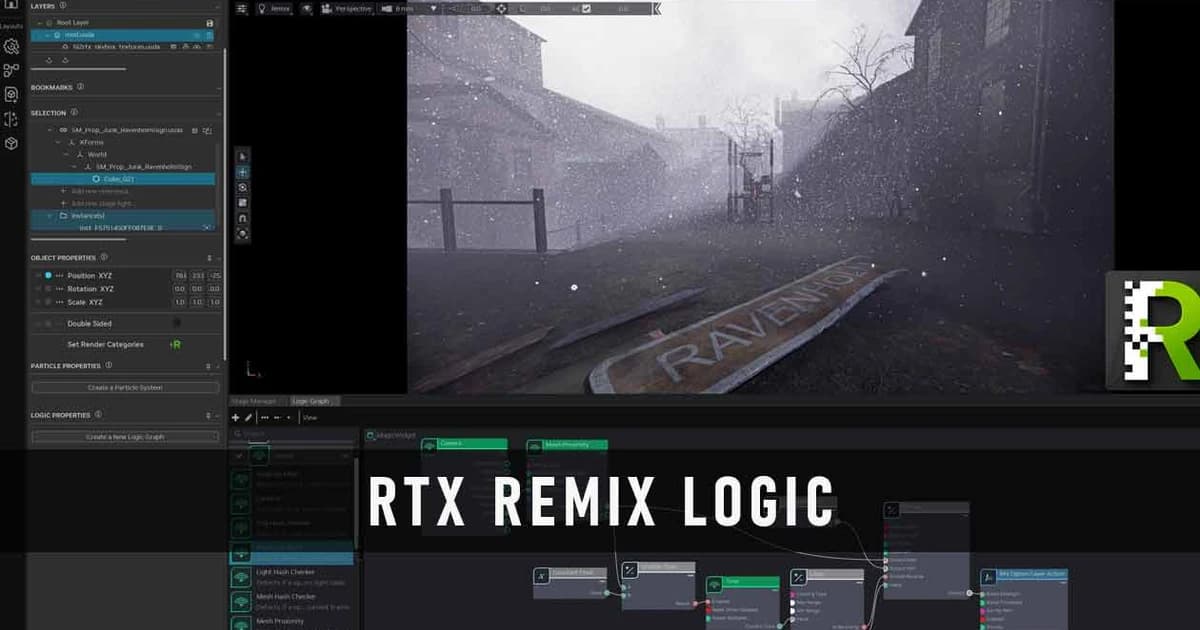Click the Remix lightbulb icon in the viewport toolbar
Screen dimensions: 1200x630
tap(262, 9)
